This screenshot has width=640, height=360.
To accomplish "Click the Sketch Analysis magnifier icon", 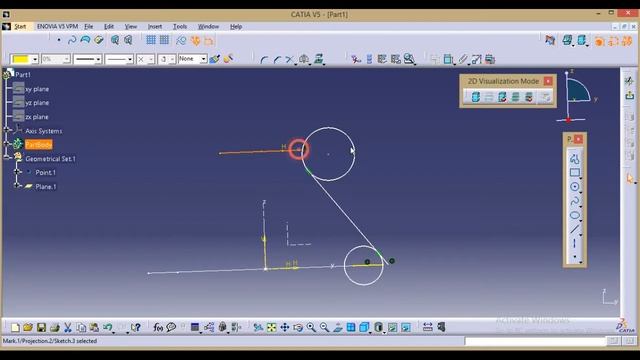I will pyautogui.click(x=409, y=59).
